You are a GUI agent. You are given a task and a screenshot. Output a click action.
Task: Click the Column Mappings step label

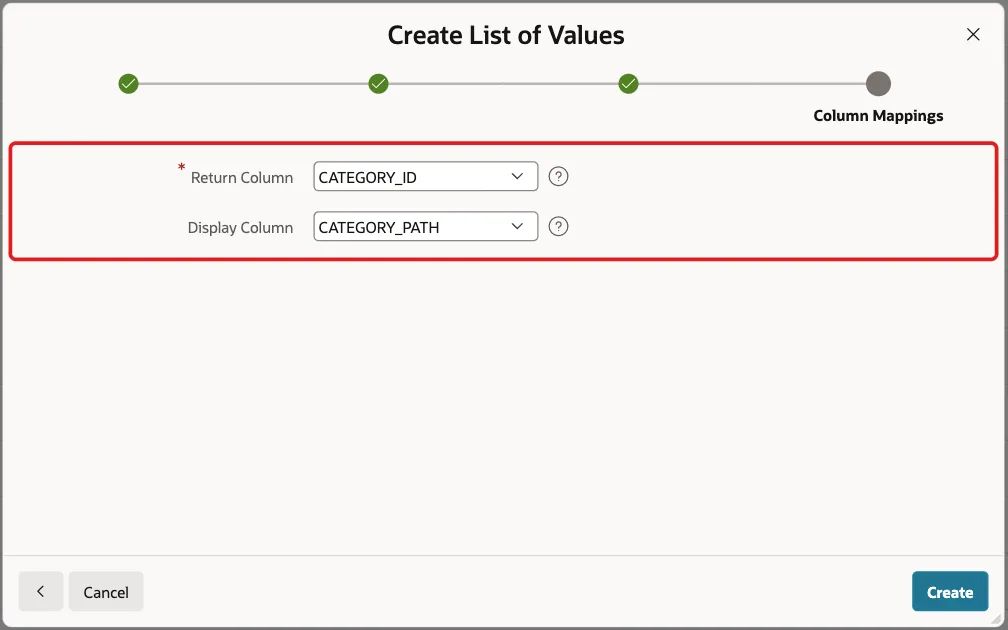click(878, 116)
